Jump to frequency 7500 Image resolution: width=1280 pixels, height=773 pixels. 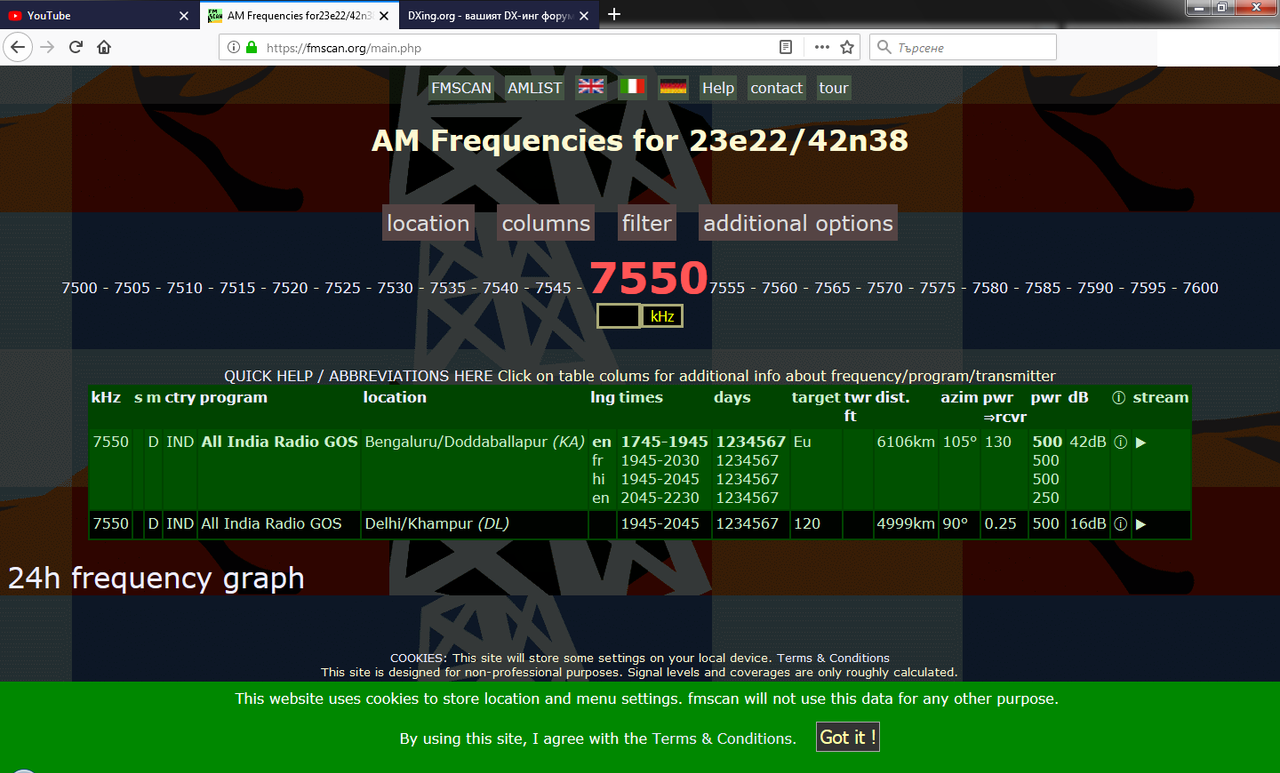[80, 288]
